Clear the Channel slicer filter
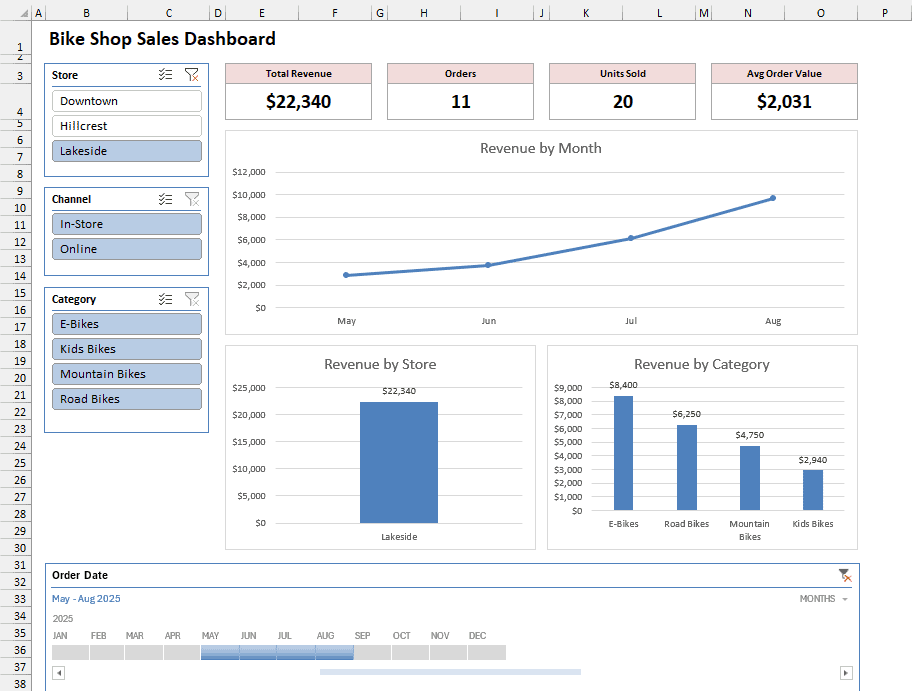The image size is (912, 691). [x=191, y=199]
